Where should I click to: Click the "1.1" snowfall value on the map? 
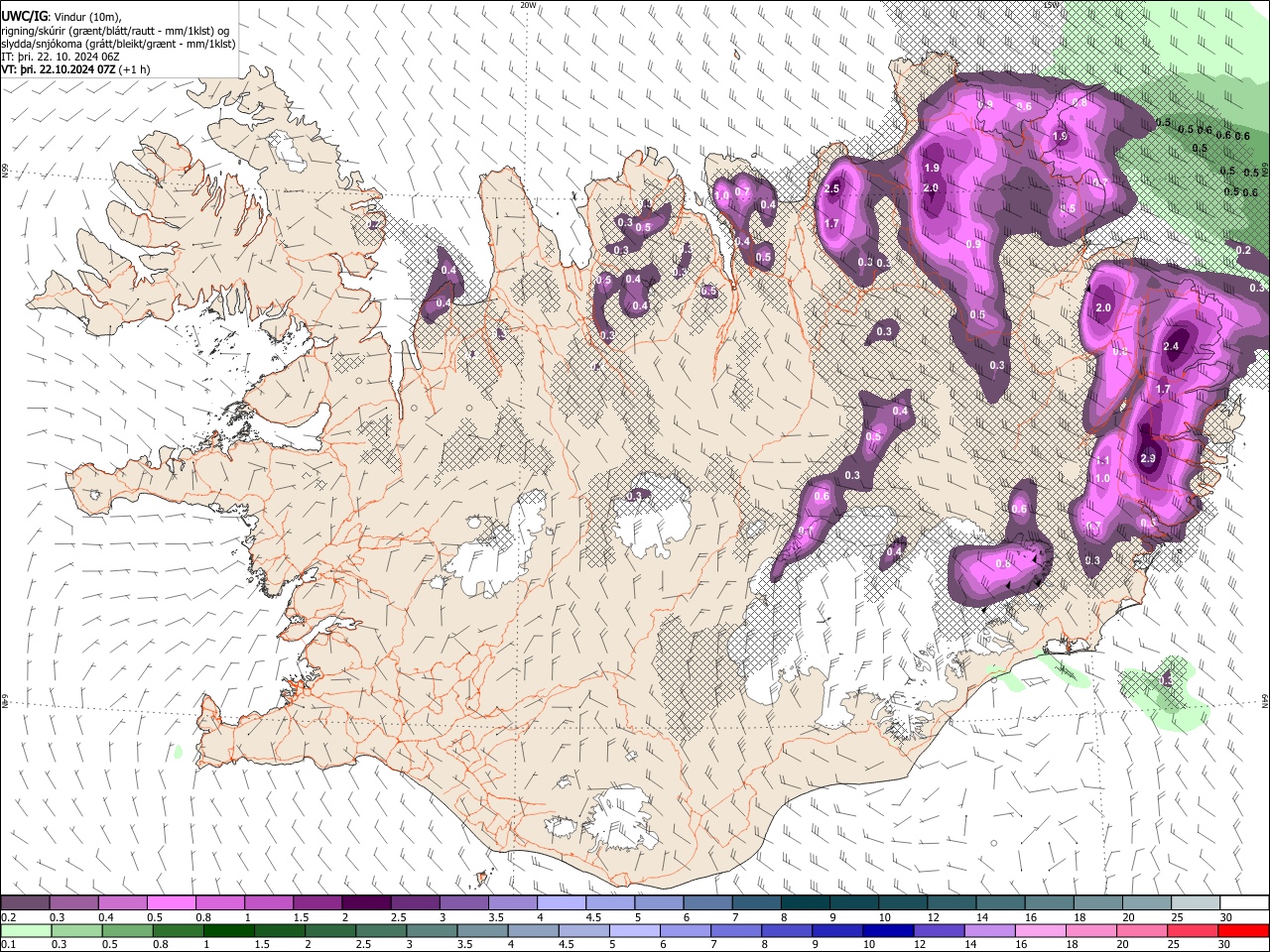pos(1102,462)
